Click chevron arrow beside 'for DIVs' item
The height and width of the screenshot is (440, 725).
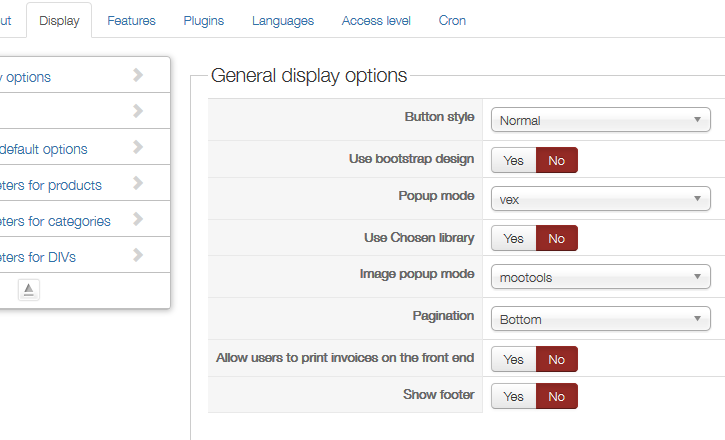click(x=138, y=256)
